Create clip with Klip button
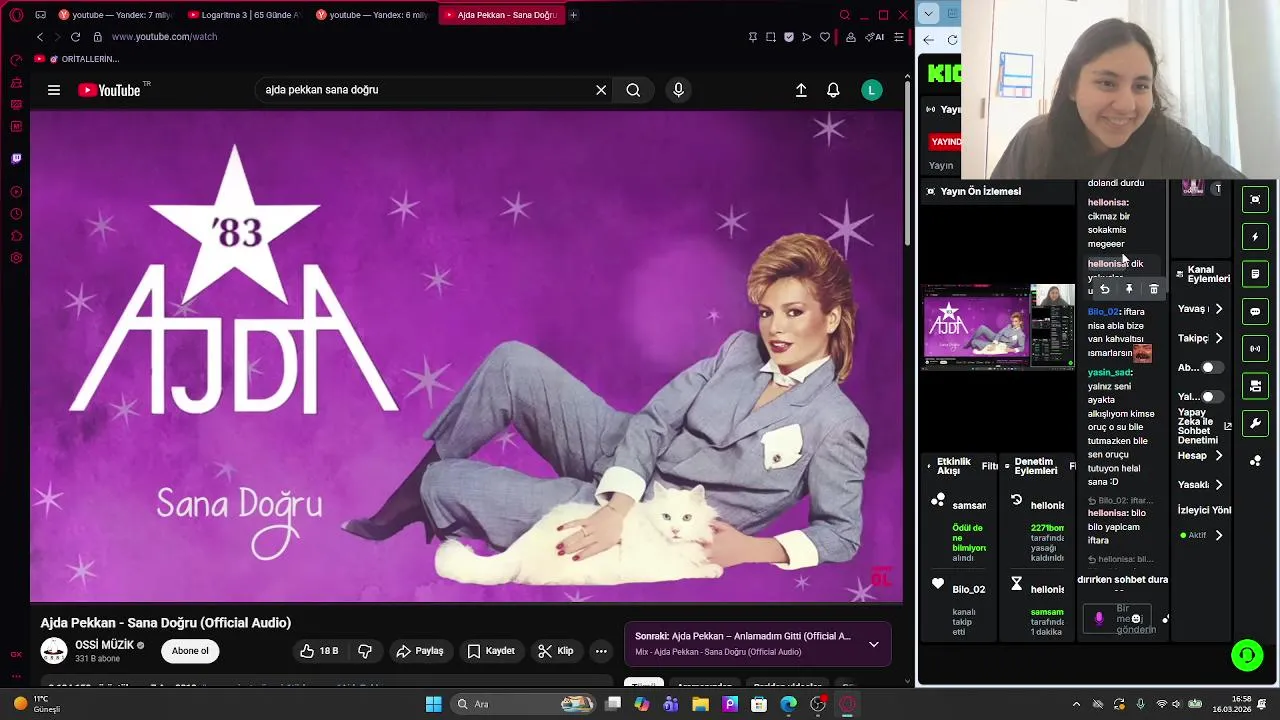 click(x=555, y=651)
